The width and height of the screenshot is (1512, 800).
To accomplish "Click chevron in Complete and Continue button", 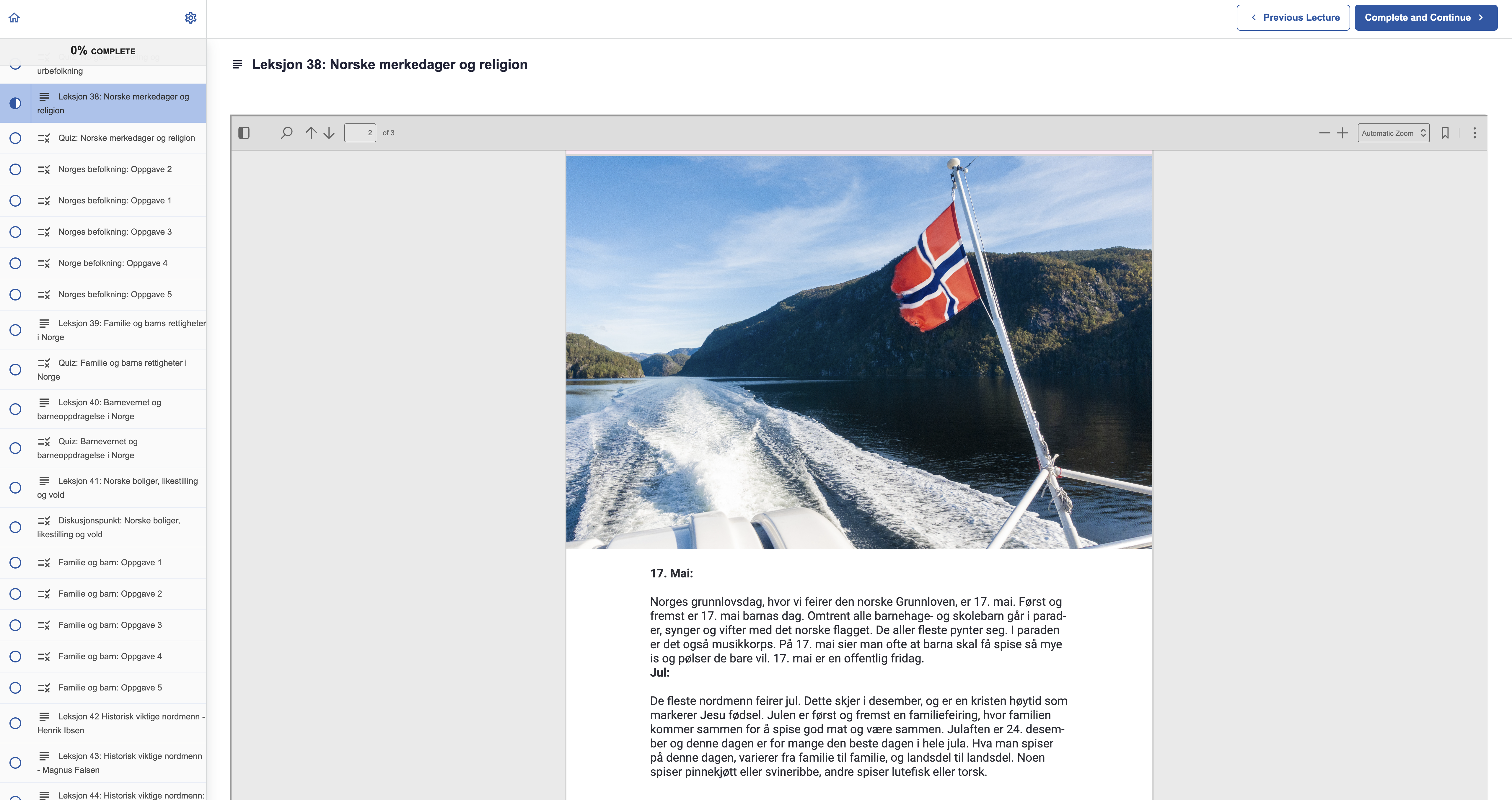I will (x=1481, y=18).
